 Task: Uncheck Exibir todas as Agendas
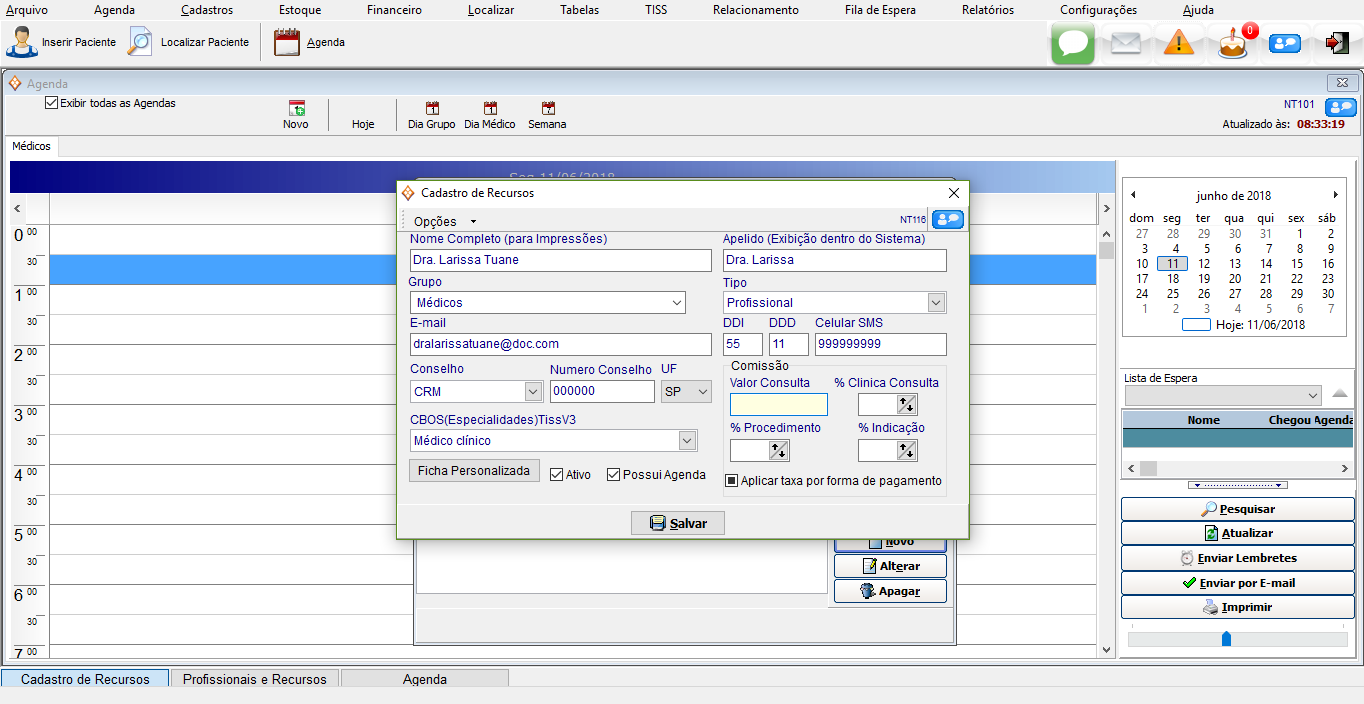pyautogui.click(x=52, y=103)
